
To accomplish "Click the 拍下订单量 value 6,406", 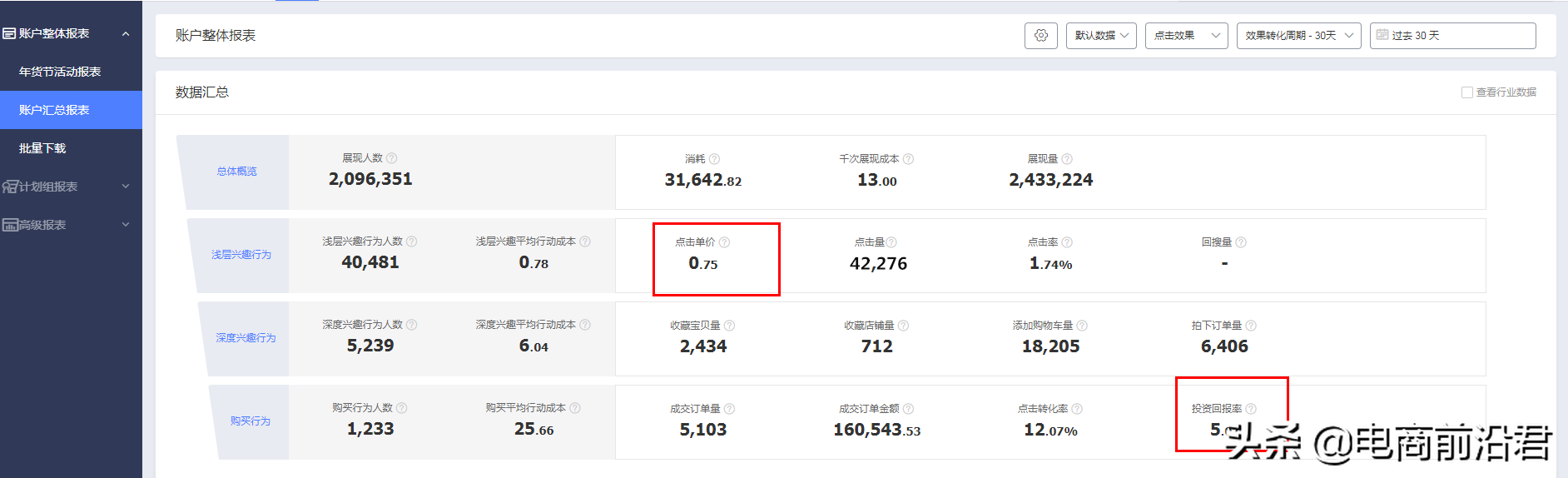I will pos(1224,346).
